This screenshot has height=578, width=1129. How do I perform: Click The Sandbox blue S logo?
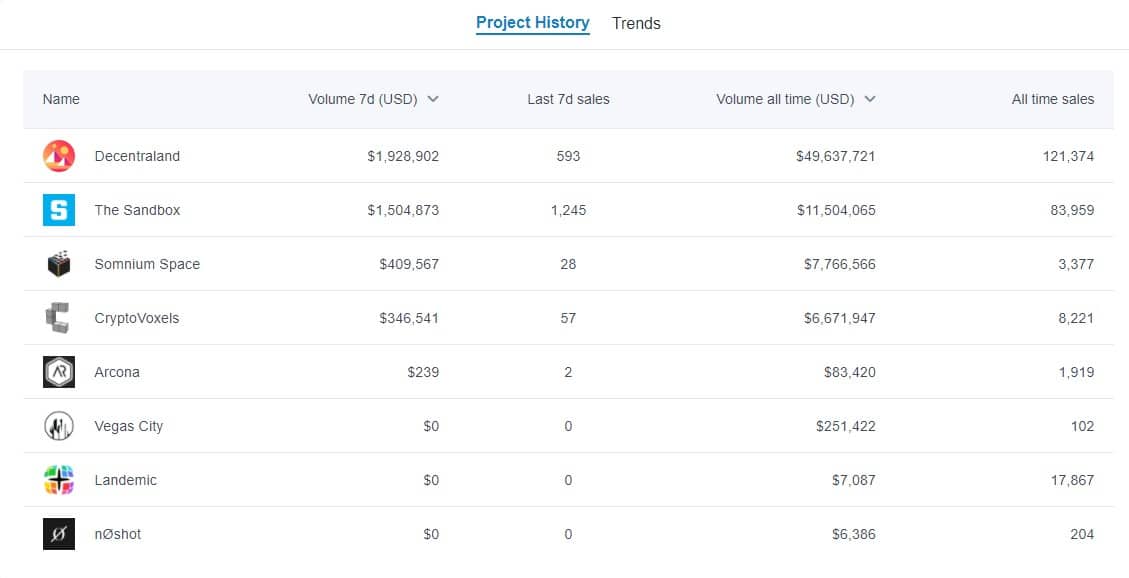point(59,210)
